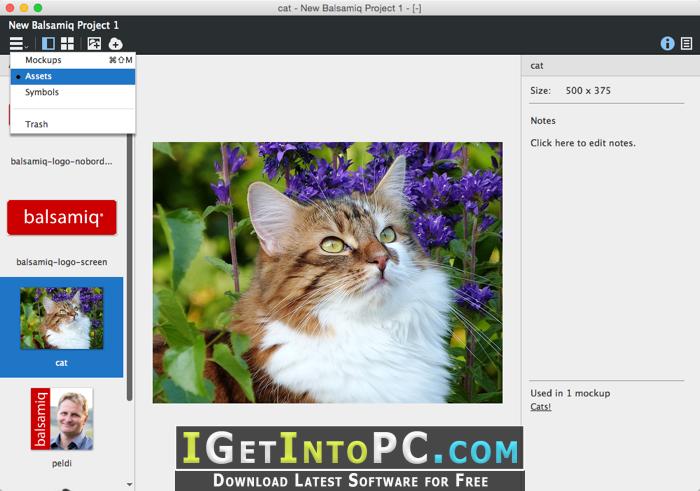Click the cat title in inspector
This screenshot has height=491, width=700.
point(537,66)
